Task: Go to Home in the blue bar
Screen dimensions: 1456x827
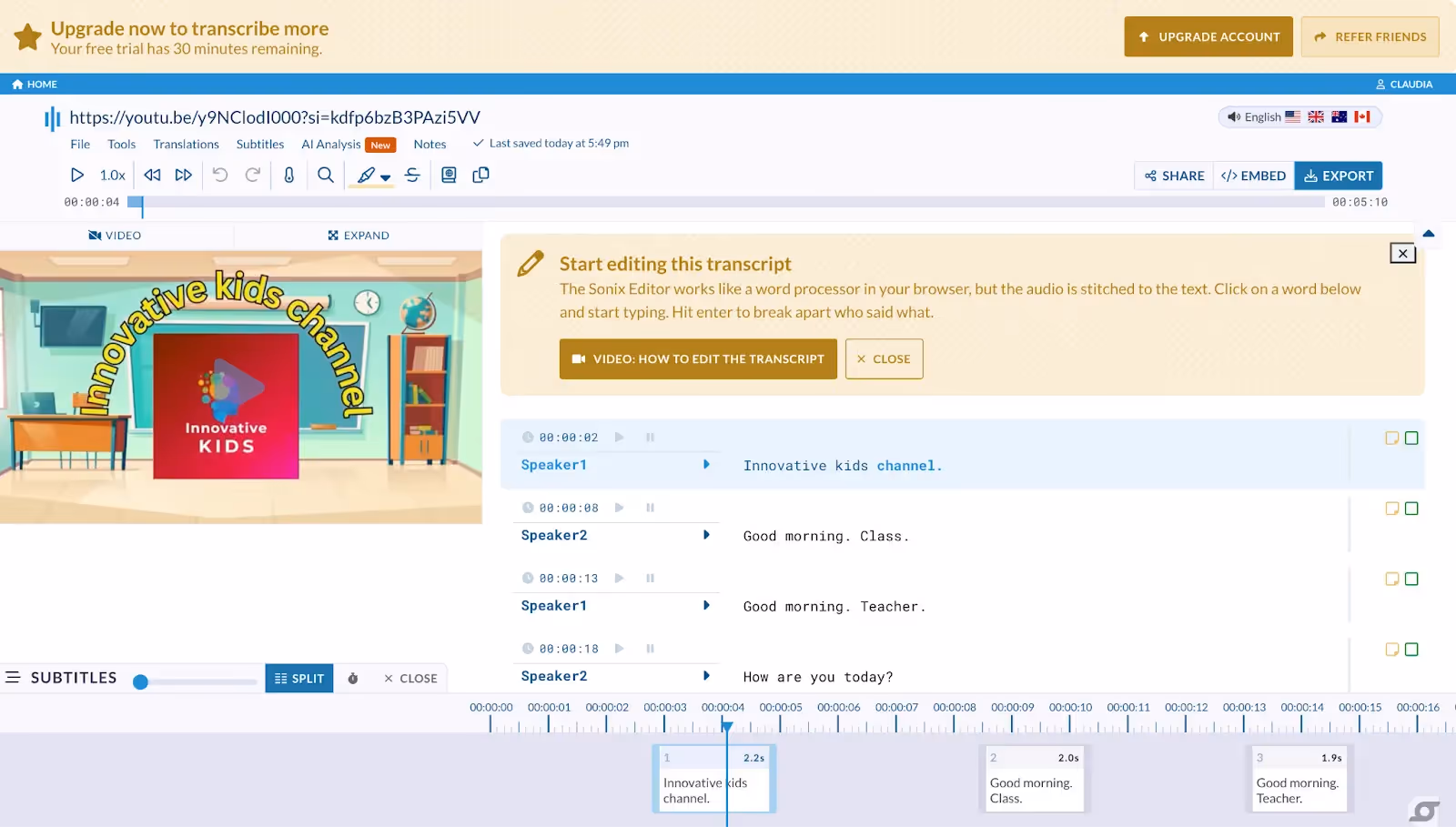Action: pyautogui.click(x=35, y=84)
